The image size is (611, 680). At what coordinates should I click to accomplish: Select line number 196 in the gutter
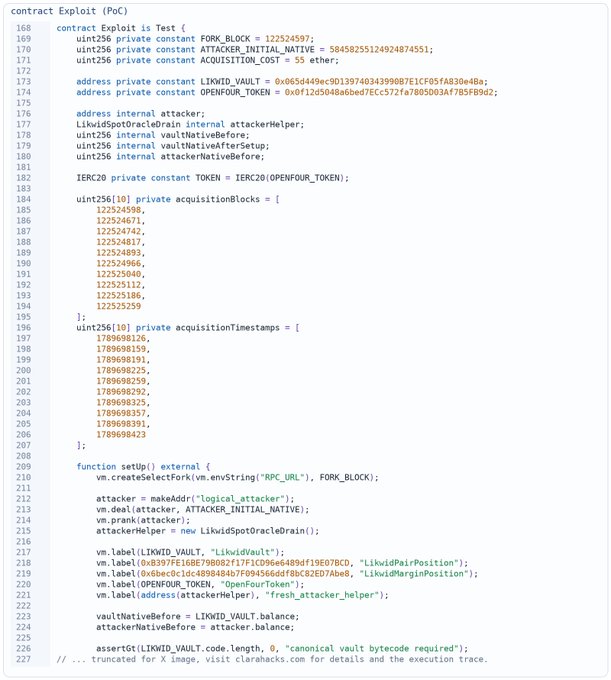pyautogui.click(x=23, y=328)
